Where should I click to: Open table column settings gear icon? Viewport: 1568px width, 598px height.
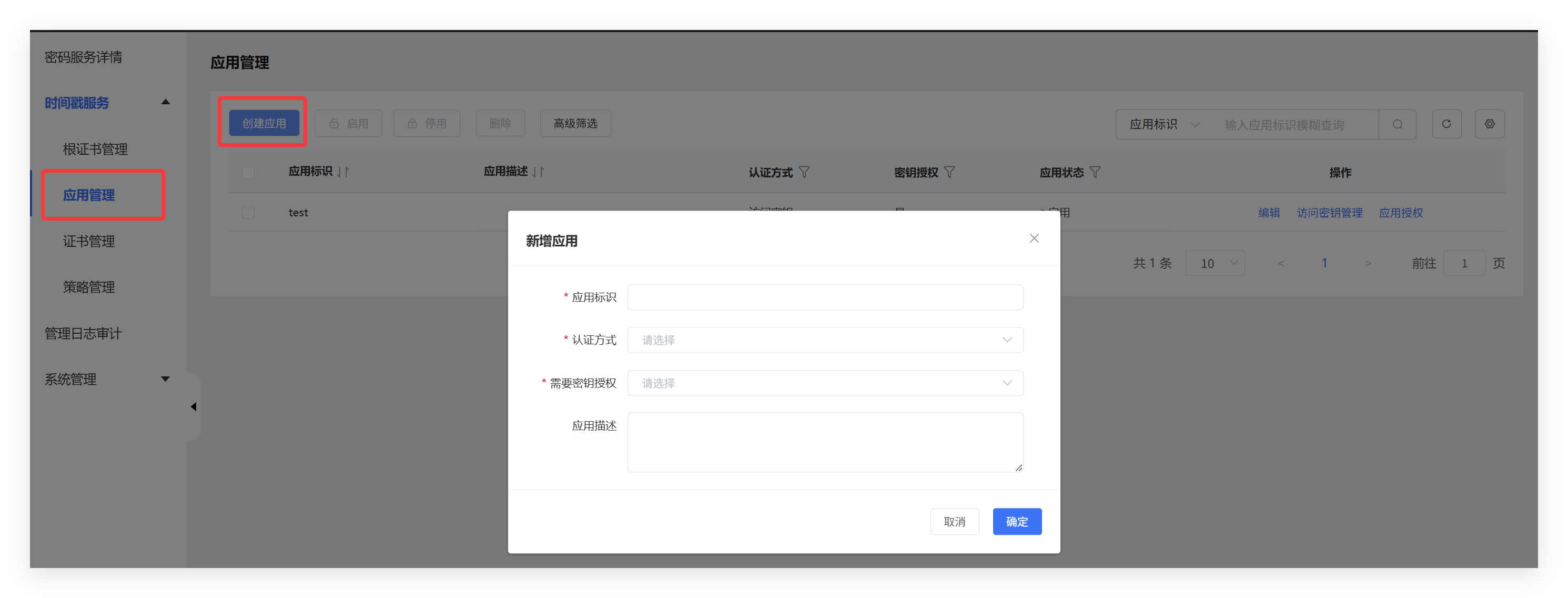pos(1490,124)
